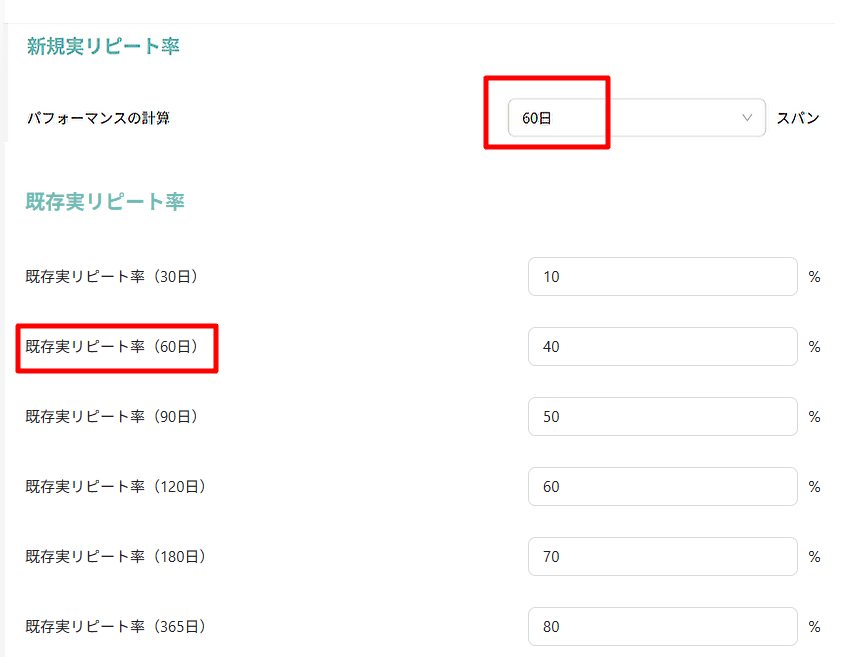
Task: Click the 新規実リピート率 section heading
Action: [x=103, y=46]
